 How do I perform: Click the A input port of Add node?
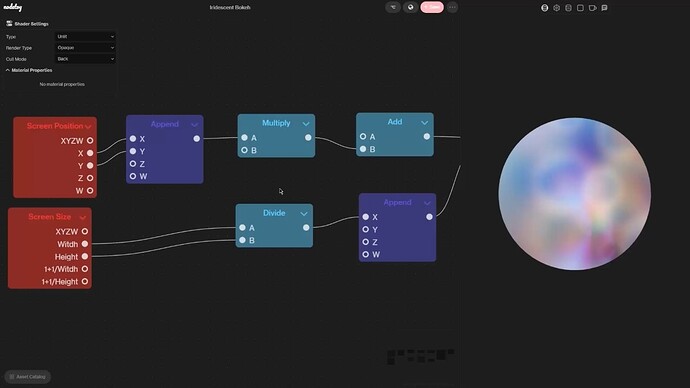click(363, 136)
